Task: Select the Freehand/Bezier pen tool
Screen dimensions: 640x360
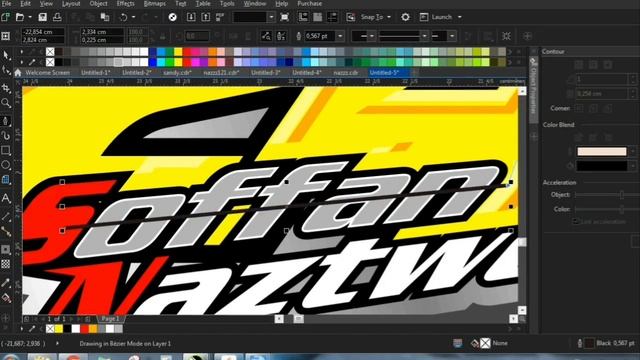Action: (6, 121)
